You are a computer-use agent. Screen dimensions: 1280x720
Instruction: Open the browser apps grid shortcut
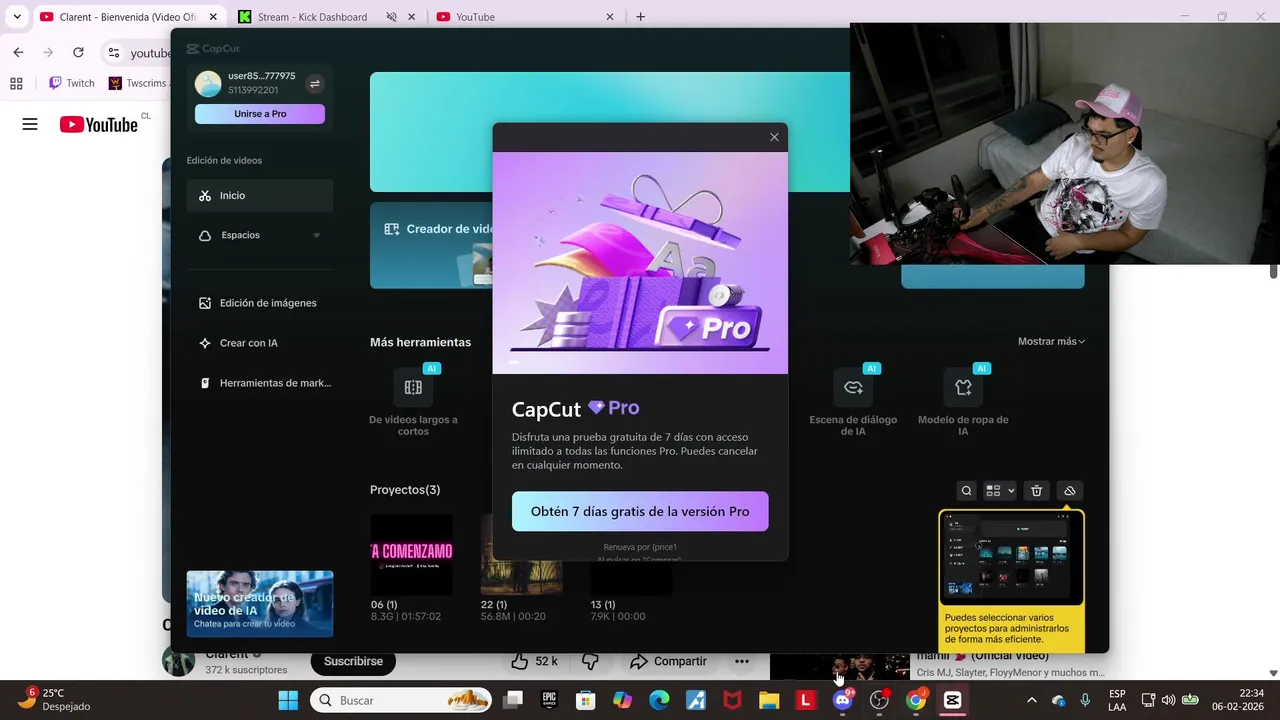[x=16, y=84]
